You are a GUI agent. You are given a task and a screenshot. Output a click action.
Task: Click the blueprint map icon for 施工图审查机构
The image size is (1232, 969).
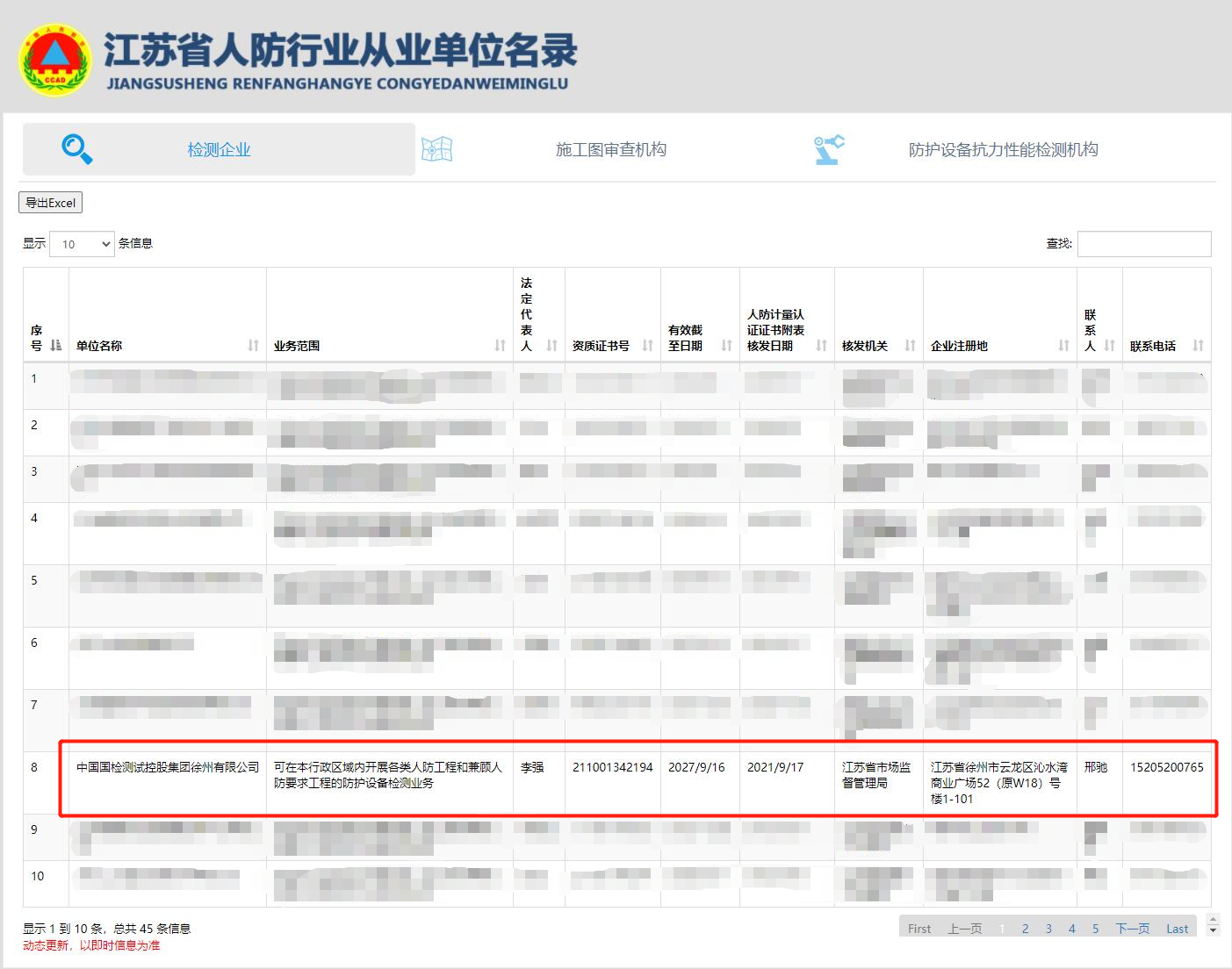tap(436, 149)
